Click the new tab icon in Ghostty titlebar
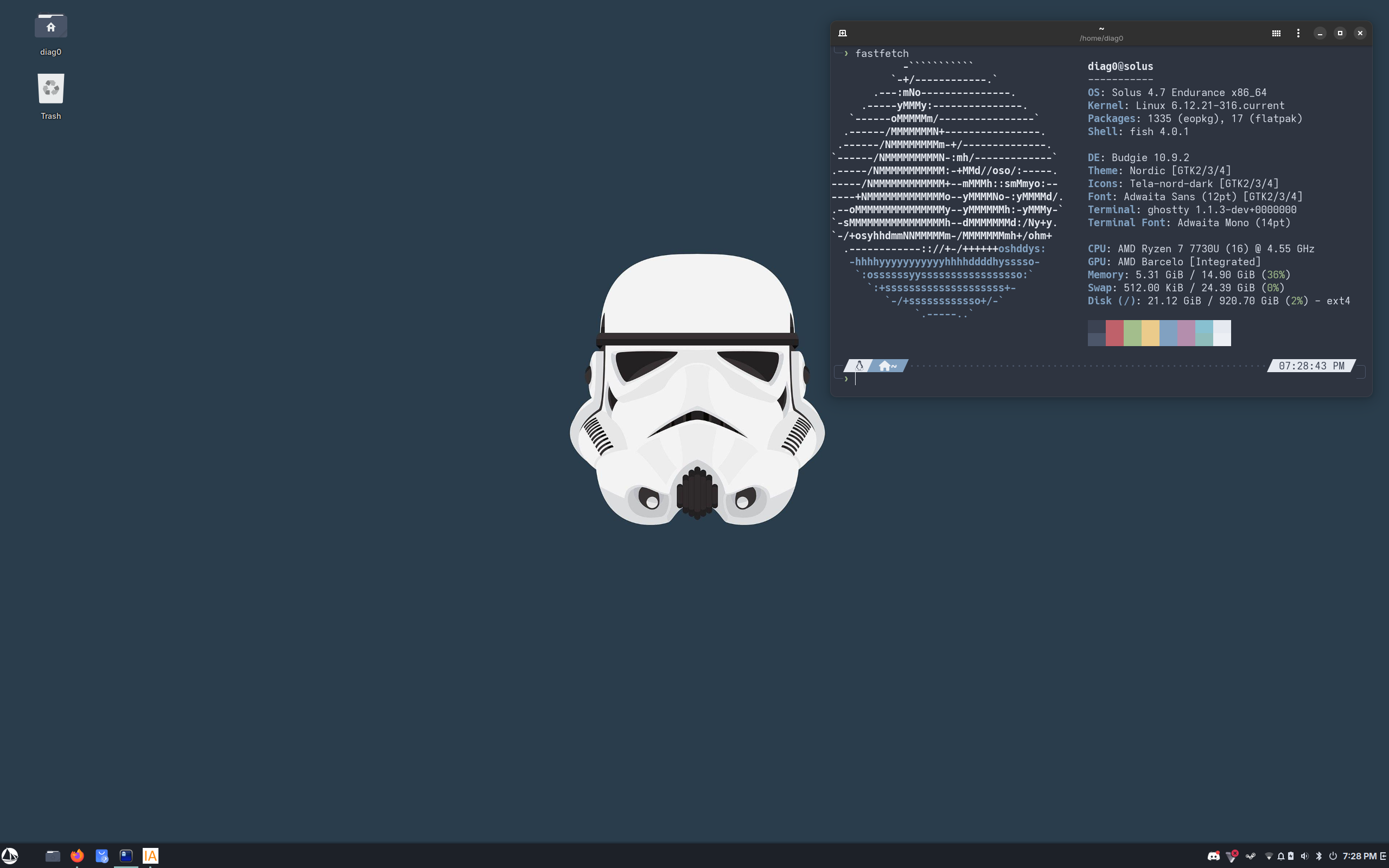This screenshot has width=1389, height=868. [x=843, y=33]
